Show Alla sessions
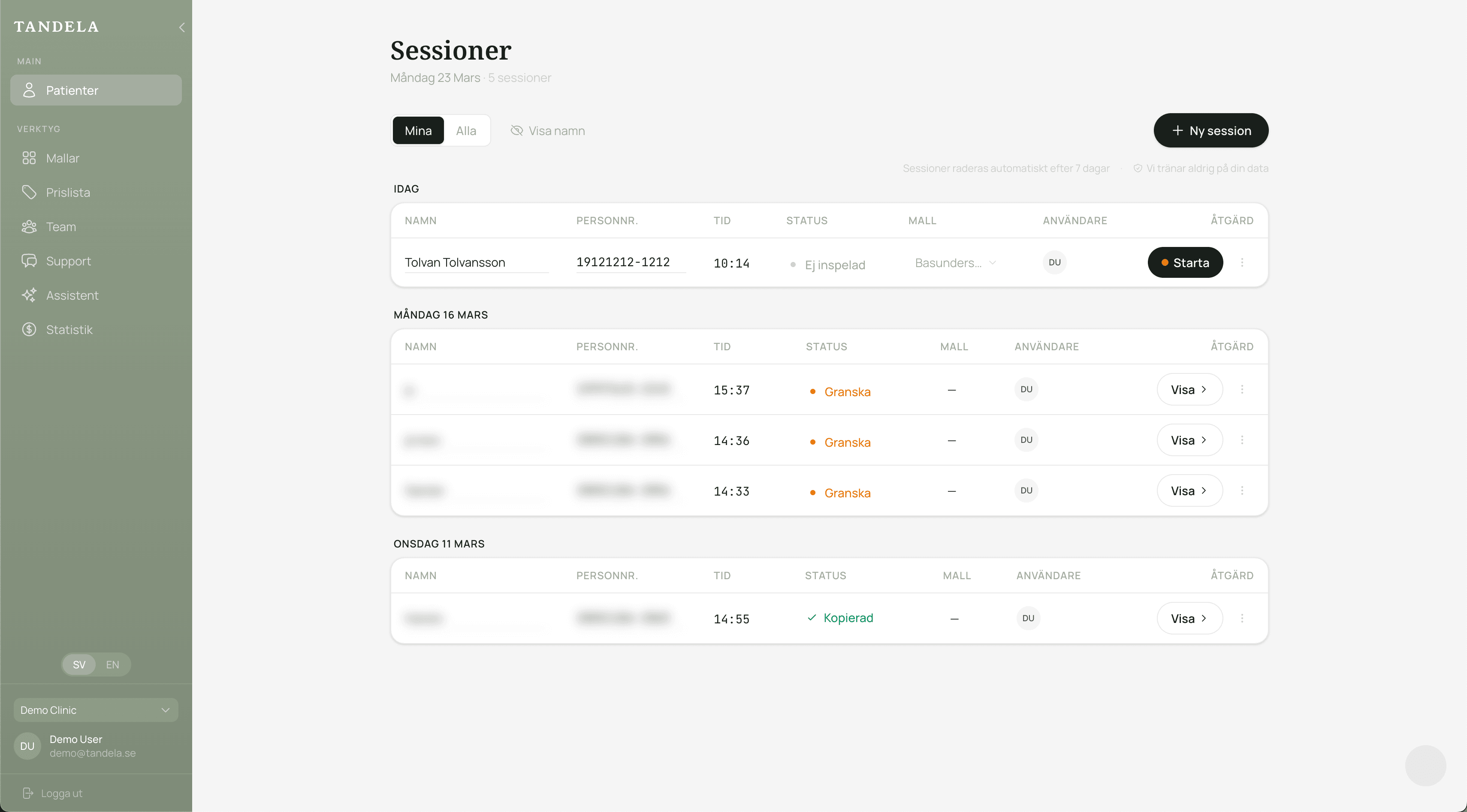The height and width of the screenshot is (812, 1467). (466, 131)
